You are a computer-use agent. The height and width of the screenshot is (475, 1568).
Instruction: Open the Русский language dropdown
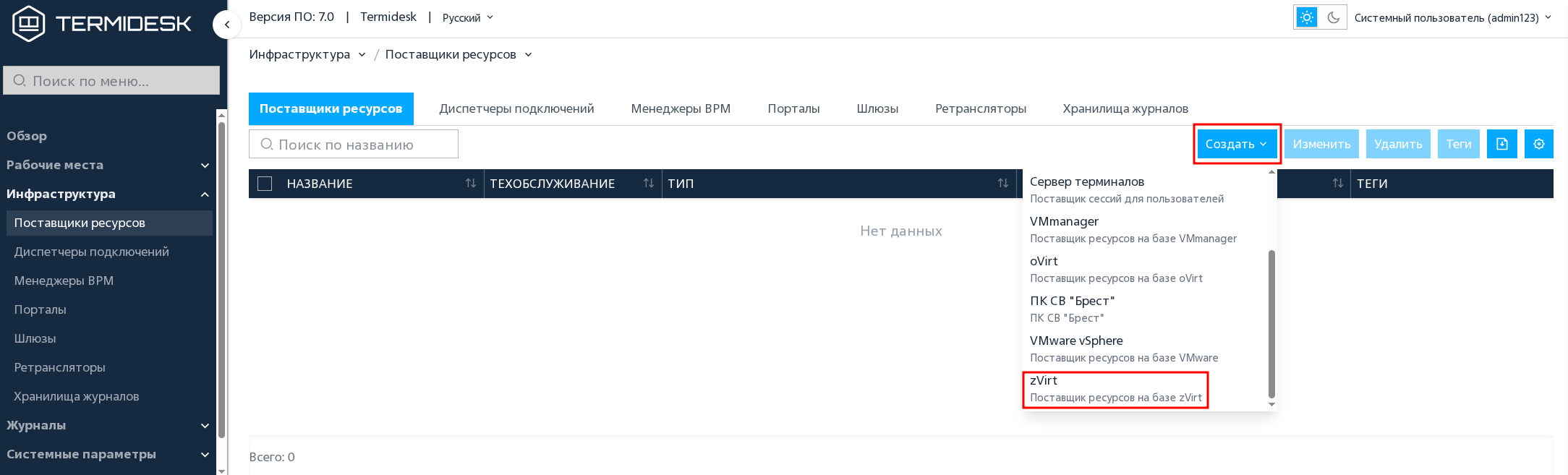(x=467, y=17)
